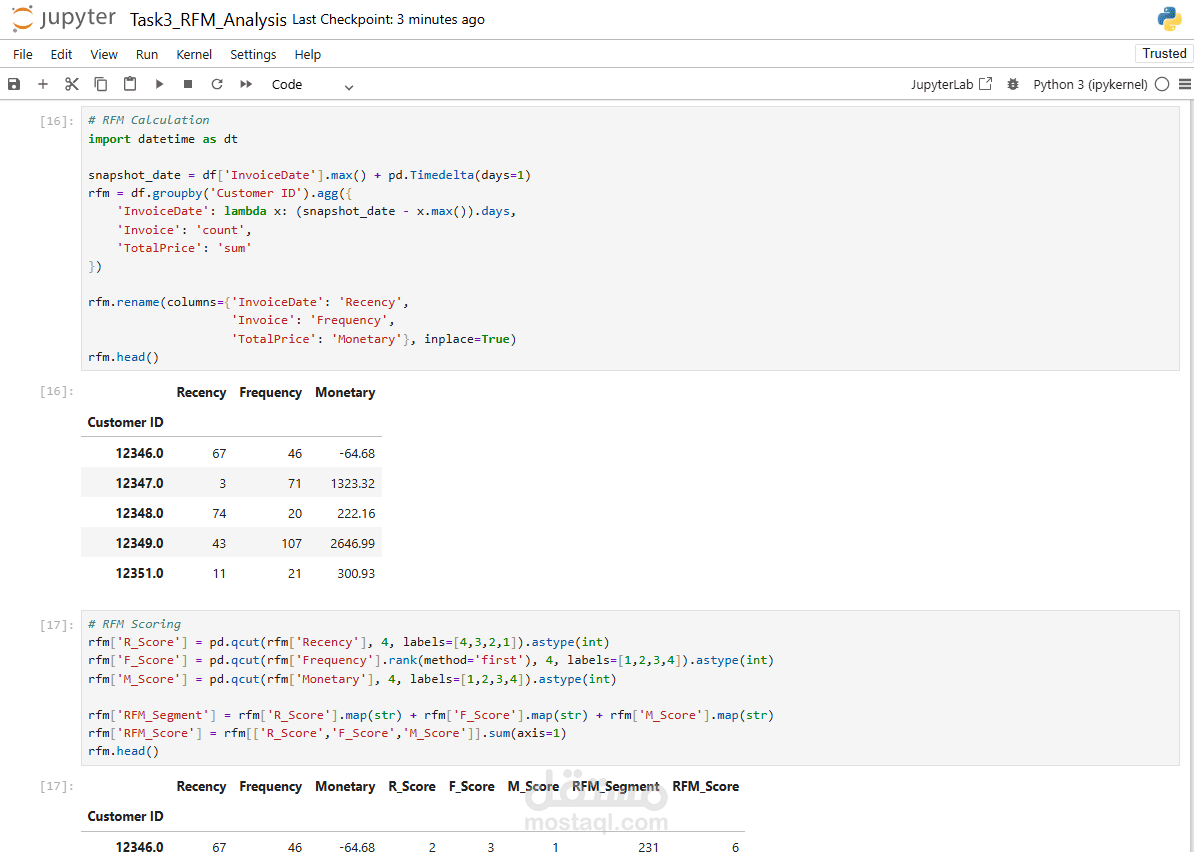This screenshot has height=852, width=1194.
Task: Select the Python 3 (ipykernel) kernel name
Action: (x=1090, y=85)
